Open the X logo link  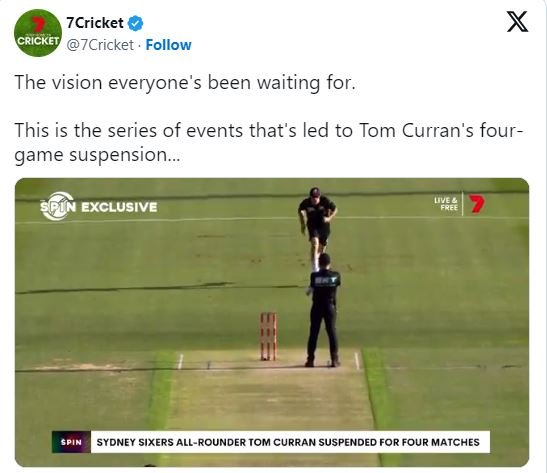tap(517, 22)
